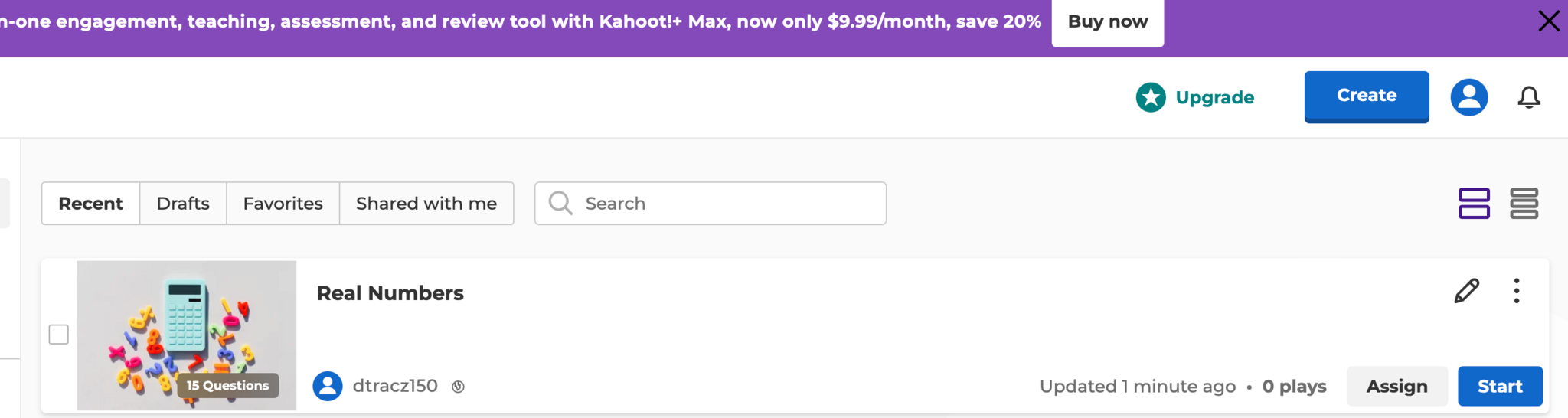The image size is (1568, 418).
Task: Click the notification bell icon
Action: [1529, 97]
